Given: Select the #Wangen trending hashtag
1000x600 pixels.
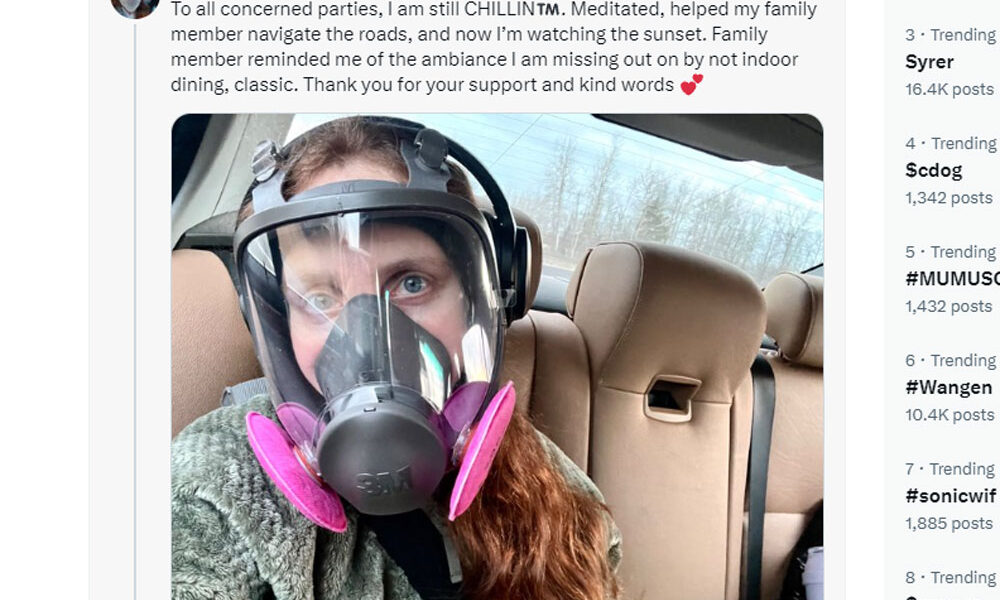Looking at the screenshot, I should point(948,388).
